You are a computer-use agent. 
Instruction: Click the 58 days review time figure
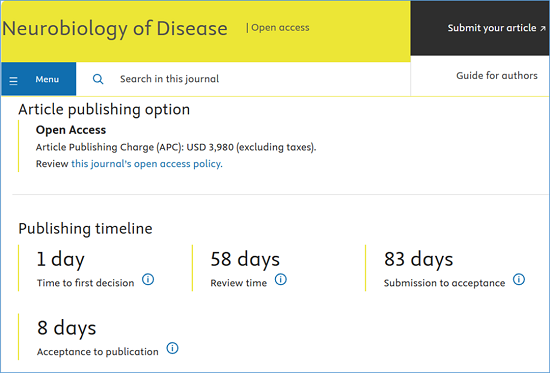(245, 260)
